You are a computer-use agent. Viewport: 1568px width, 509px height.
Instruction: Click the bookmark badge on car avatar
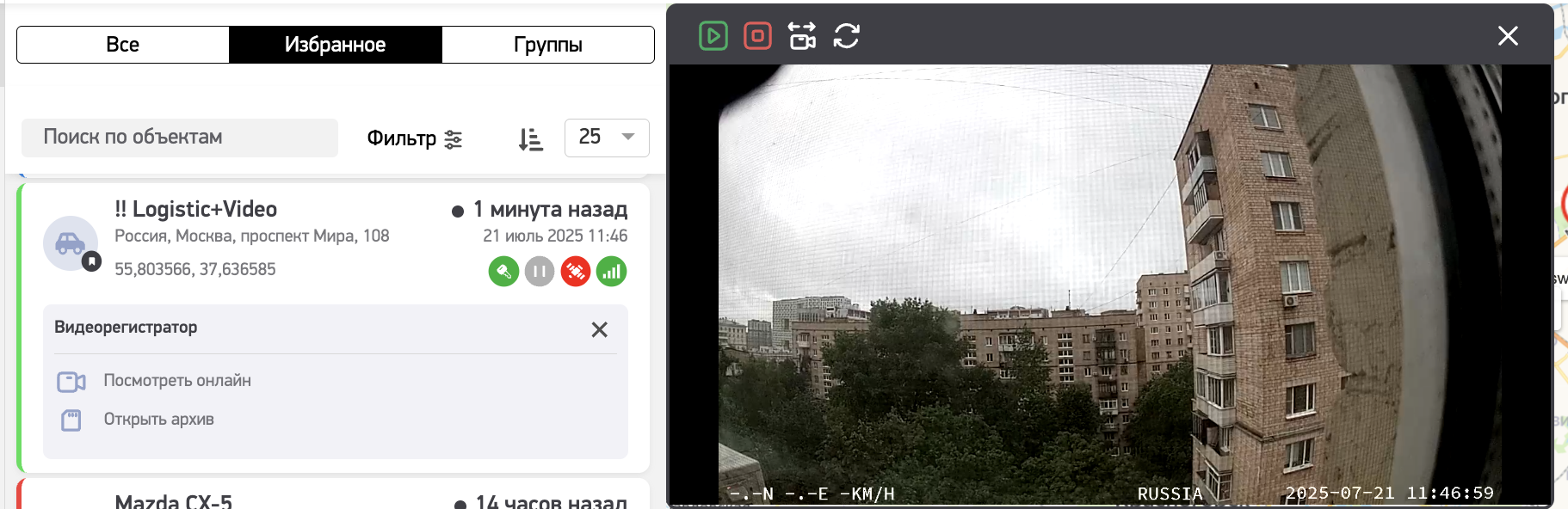tap(92, 261)
